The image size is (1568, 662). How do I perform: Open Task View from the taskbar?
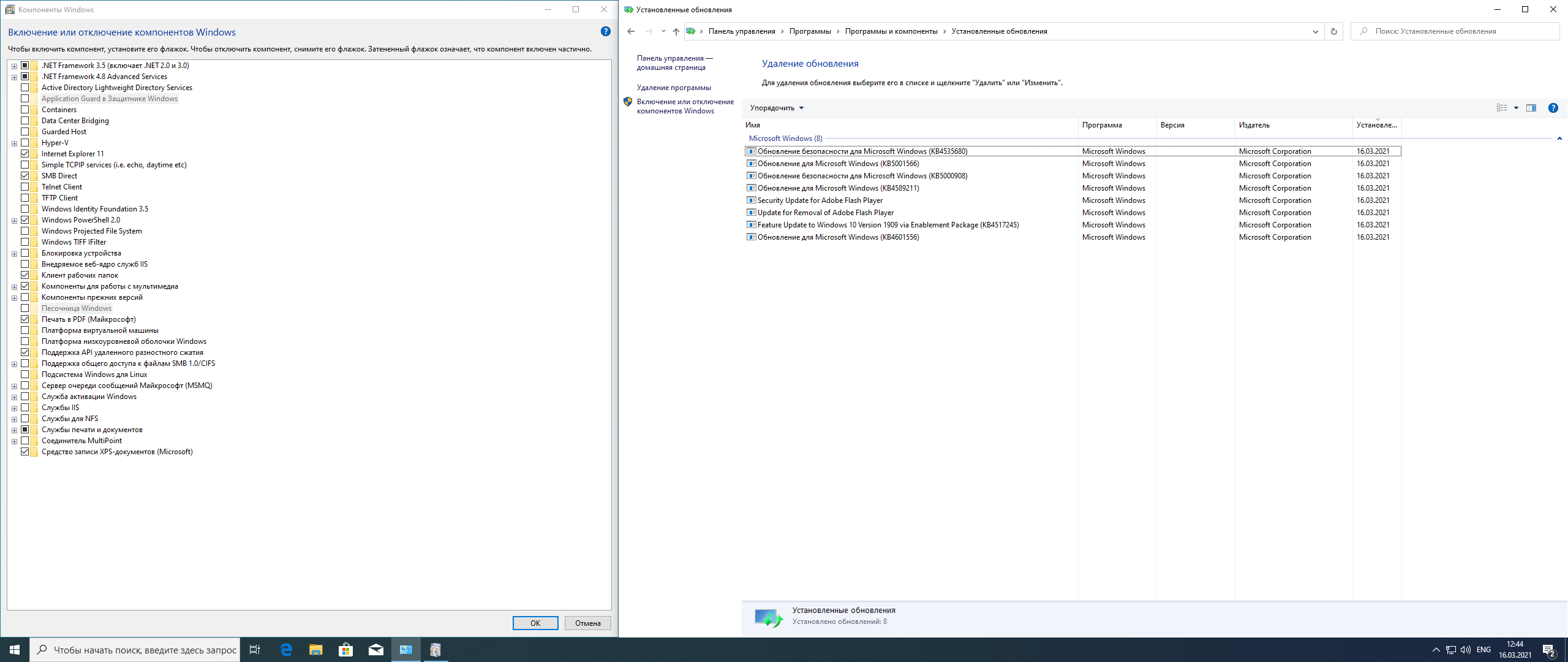coord(255,650)
